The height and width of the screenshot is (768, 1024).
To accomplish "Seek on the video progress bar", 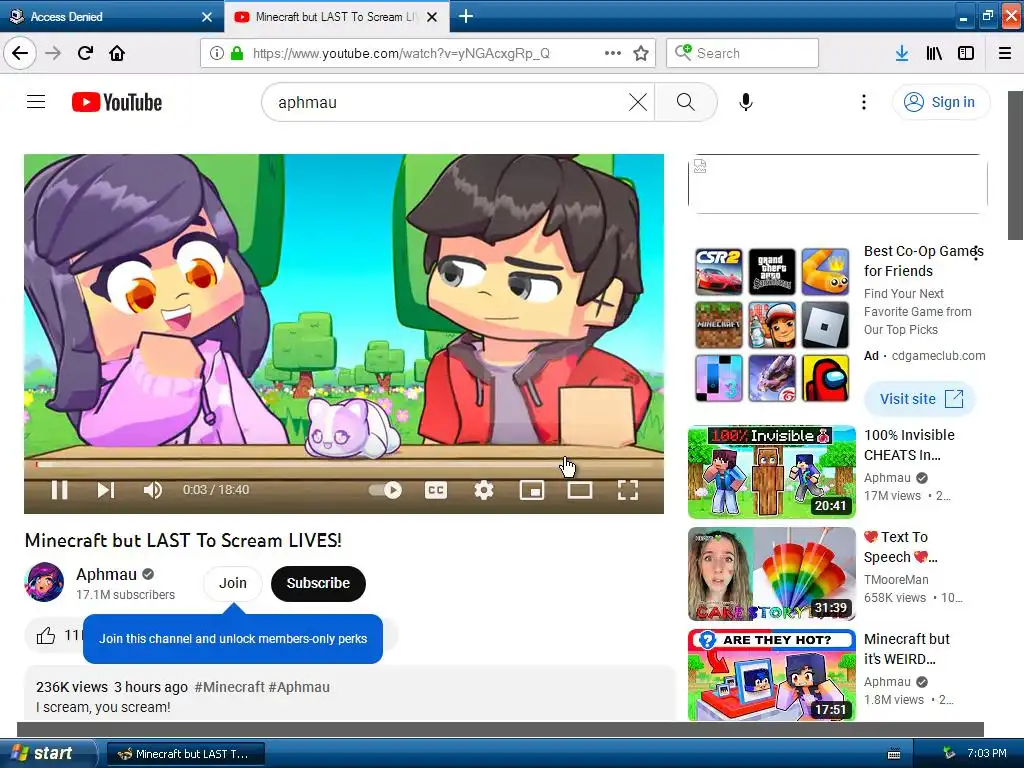I will pyautogui.click(x=344, y=464).
